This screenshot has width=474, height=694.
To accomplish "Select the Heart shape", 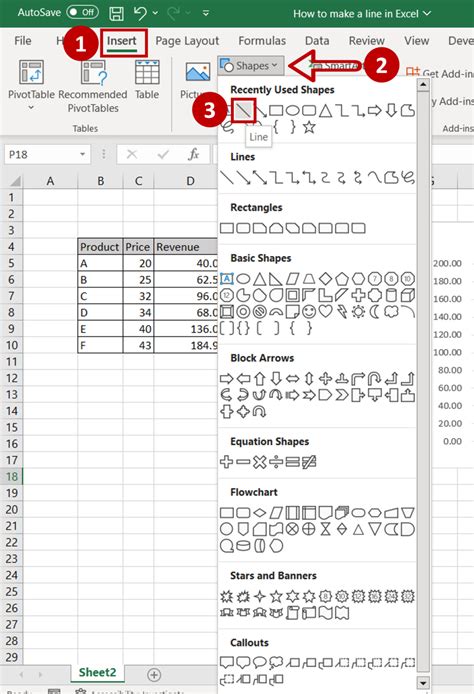I will click(x=325, y=312).
